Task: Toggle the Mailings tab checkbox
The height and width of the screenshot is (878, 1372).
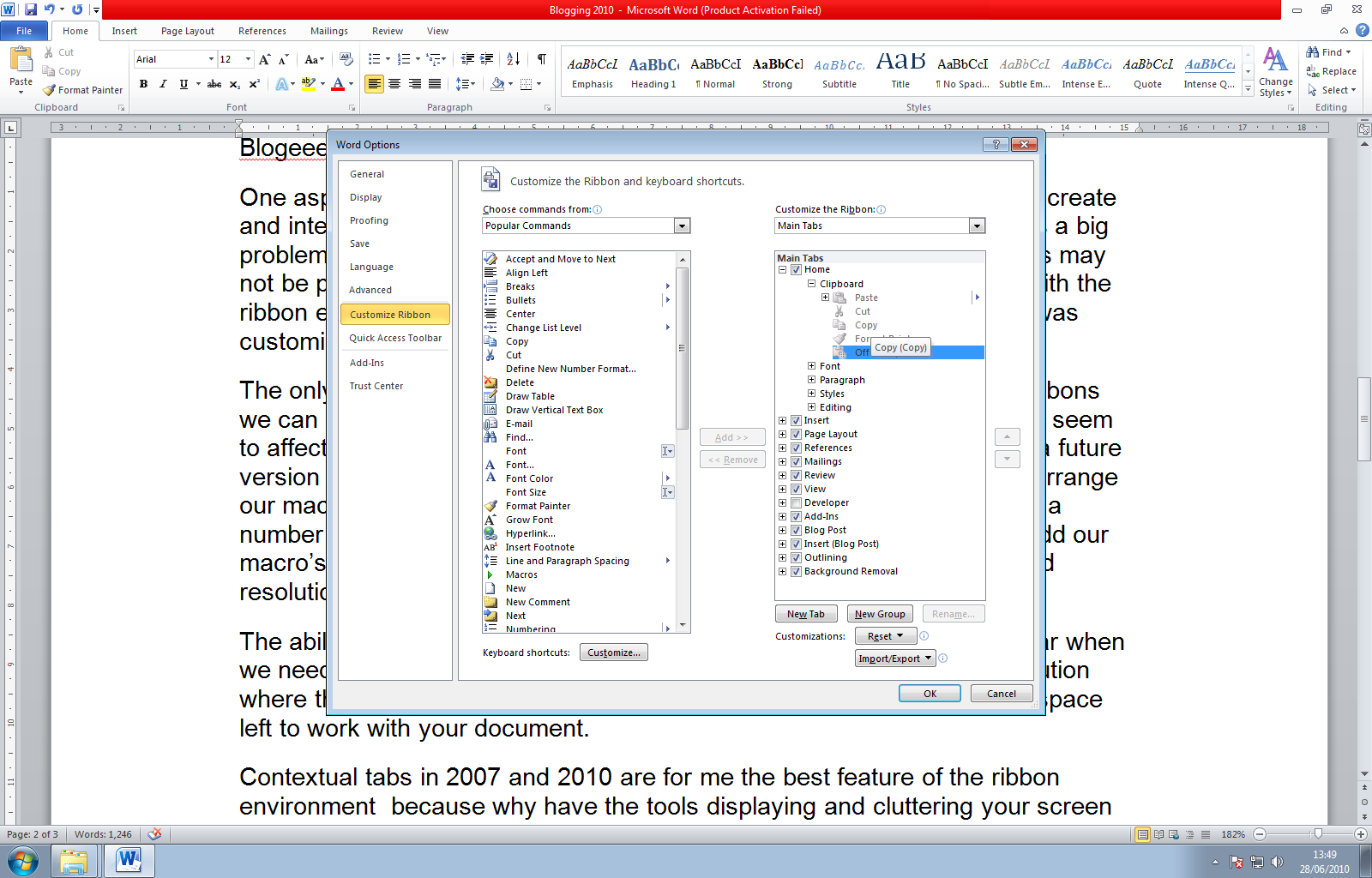Action: point(796,461)
